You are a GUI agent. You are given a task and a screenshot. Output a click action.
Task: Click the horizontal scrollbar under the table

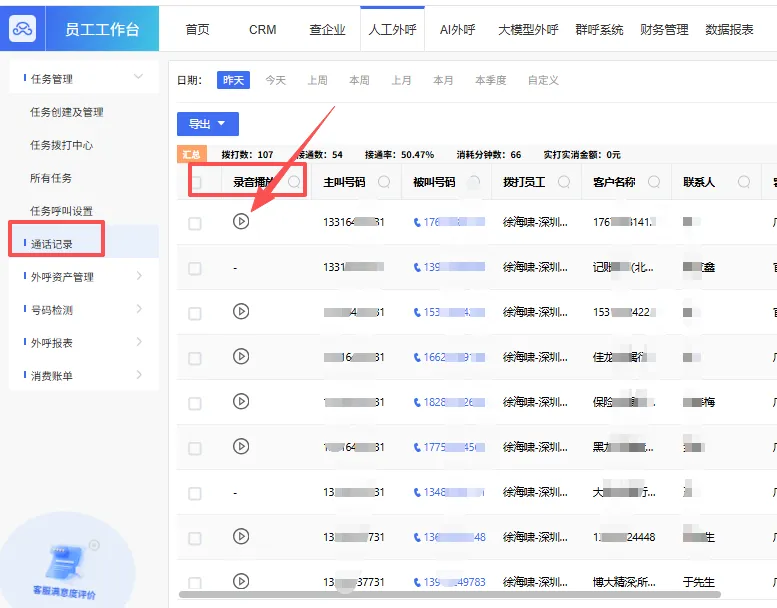(x=449, y=594)
